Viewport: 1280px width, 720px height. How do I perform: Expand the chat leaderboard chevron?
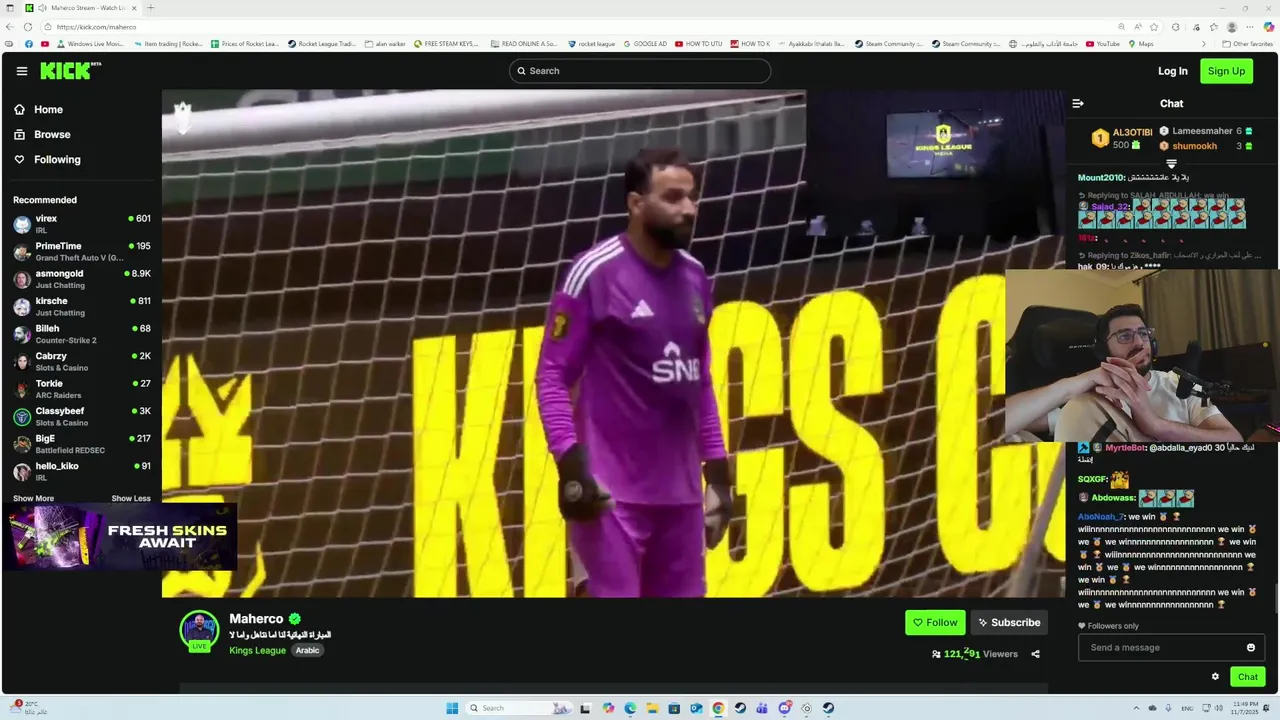tap(1171, 163)
